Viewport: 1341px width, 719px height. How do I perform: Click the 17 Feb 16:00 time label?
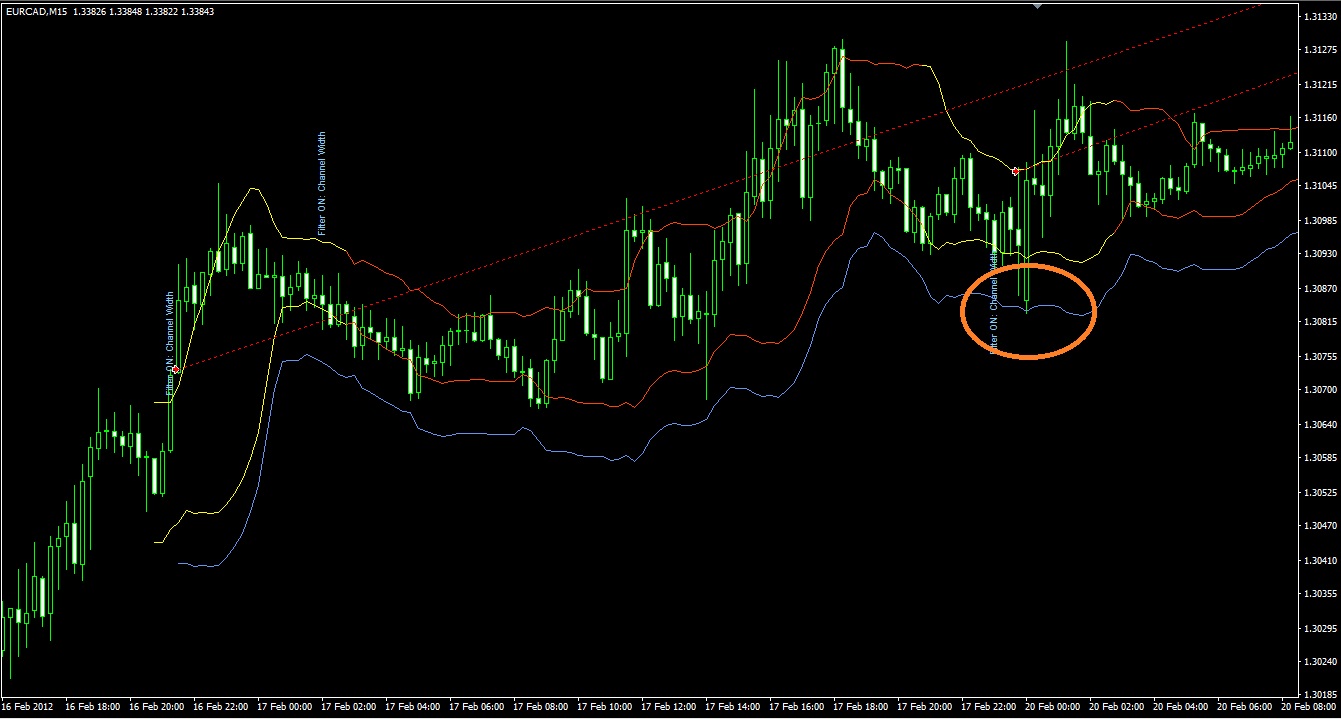coord(797,707)
